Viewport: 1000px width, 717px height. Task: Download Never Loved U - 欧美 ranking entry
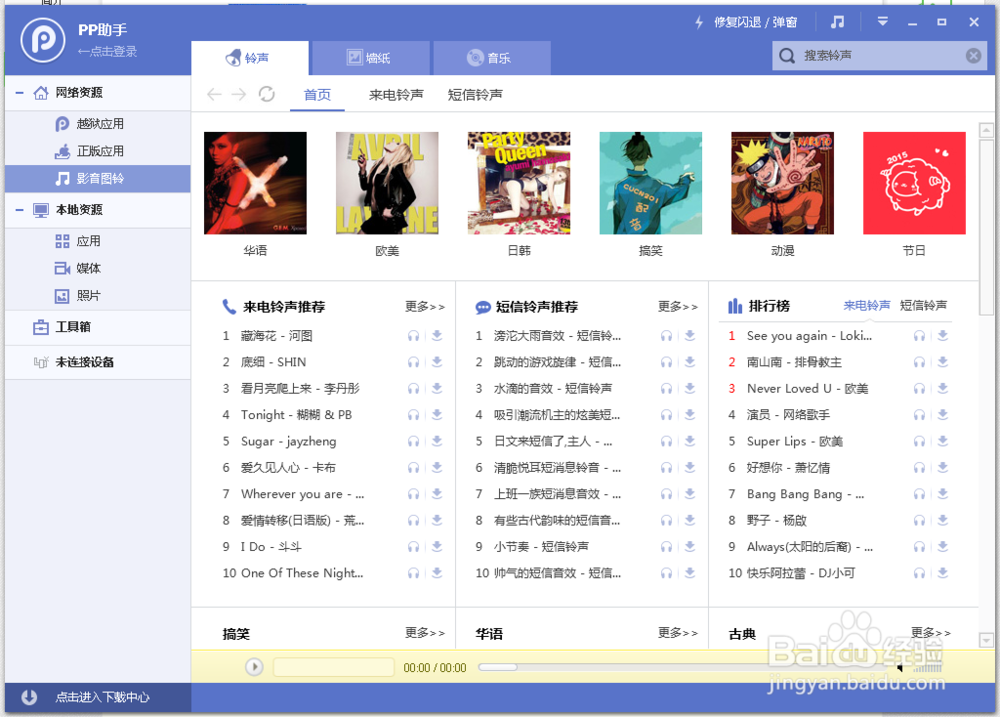click(x=943, y=388)
